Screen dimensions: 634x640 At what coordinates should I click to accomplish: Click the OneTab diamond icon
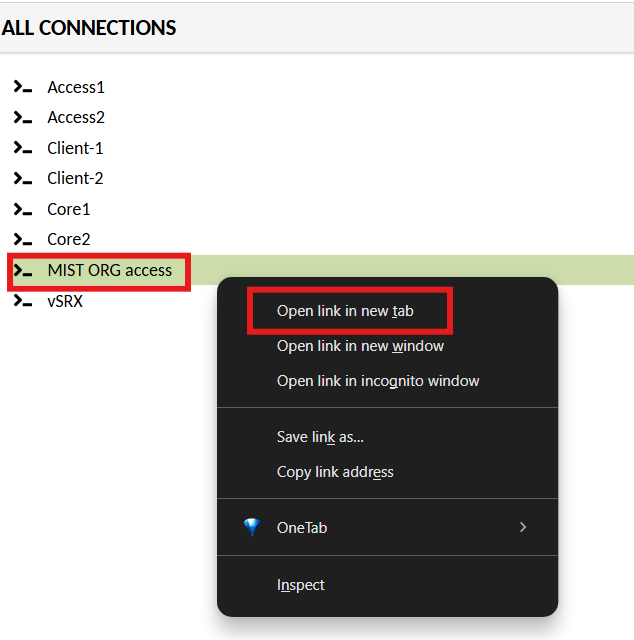pos(251,527)
